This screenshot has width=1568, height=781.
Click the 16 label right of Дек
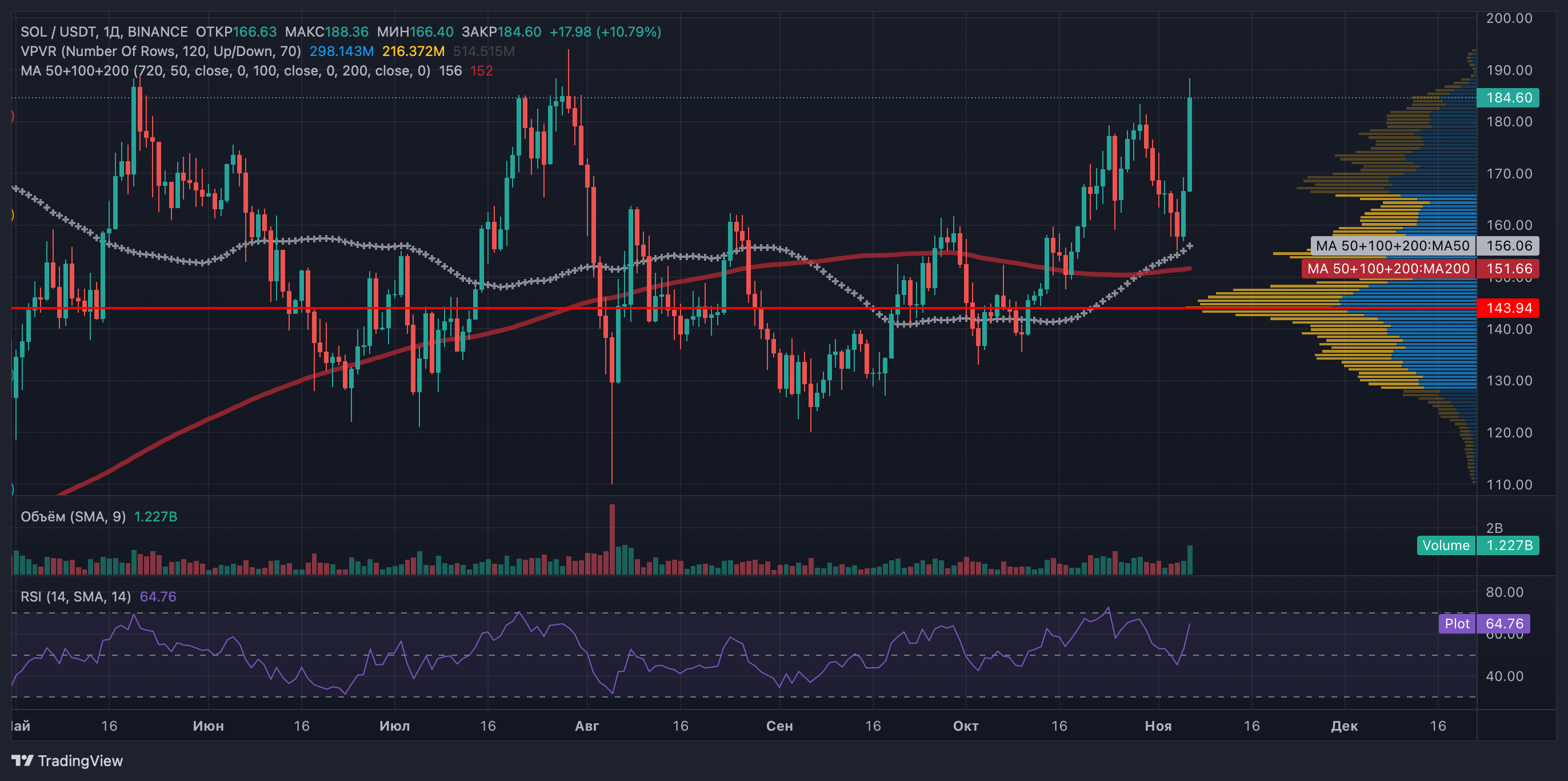1438,726
